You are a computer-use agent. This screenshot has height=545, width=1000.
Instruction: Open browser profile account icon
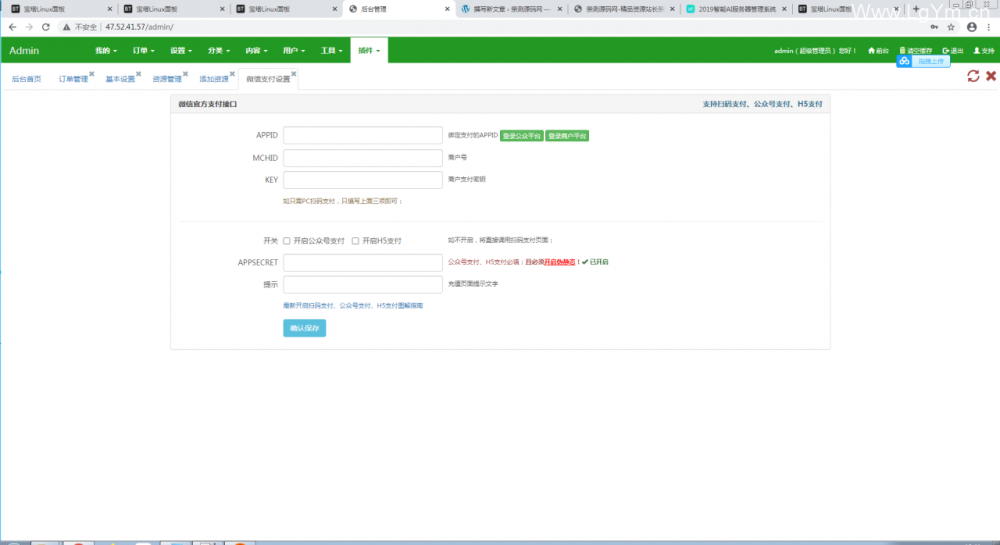pyautogui.click(x=971, y=27)
